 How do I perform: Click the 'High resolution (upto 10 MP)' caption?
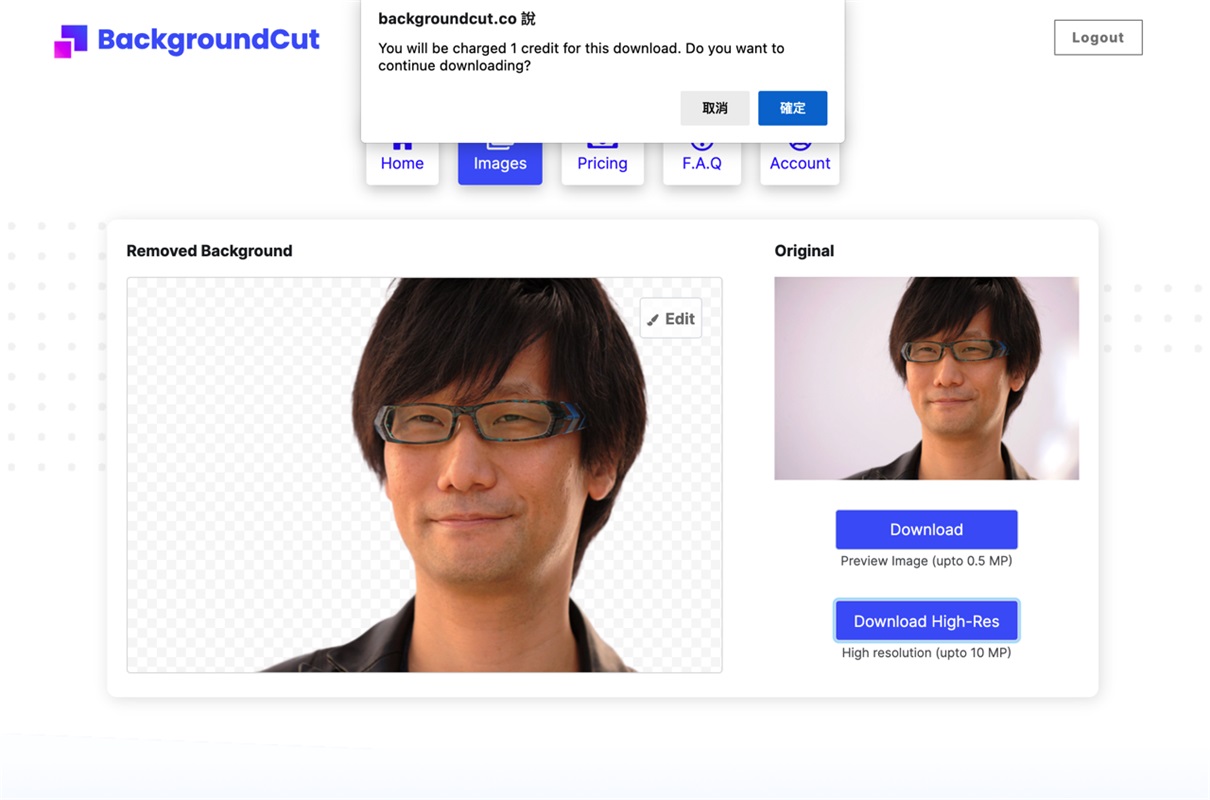point(926,653)
